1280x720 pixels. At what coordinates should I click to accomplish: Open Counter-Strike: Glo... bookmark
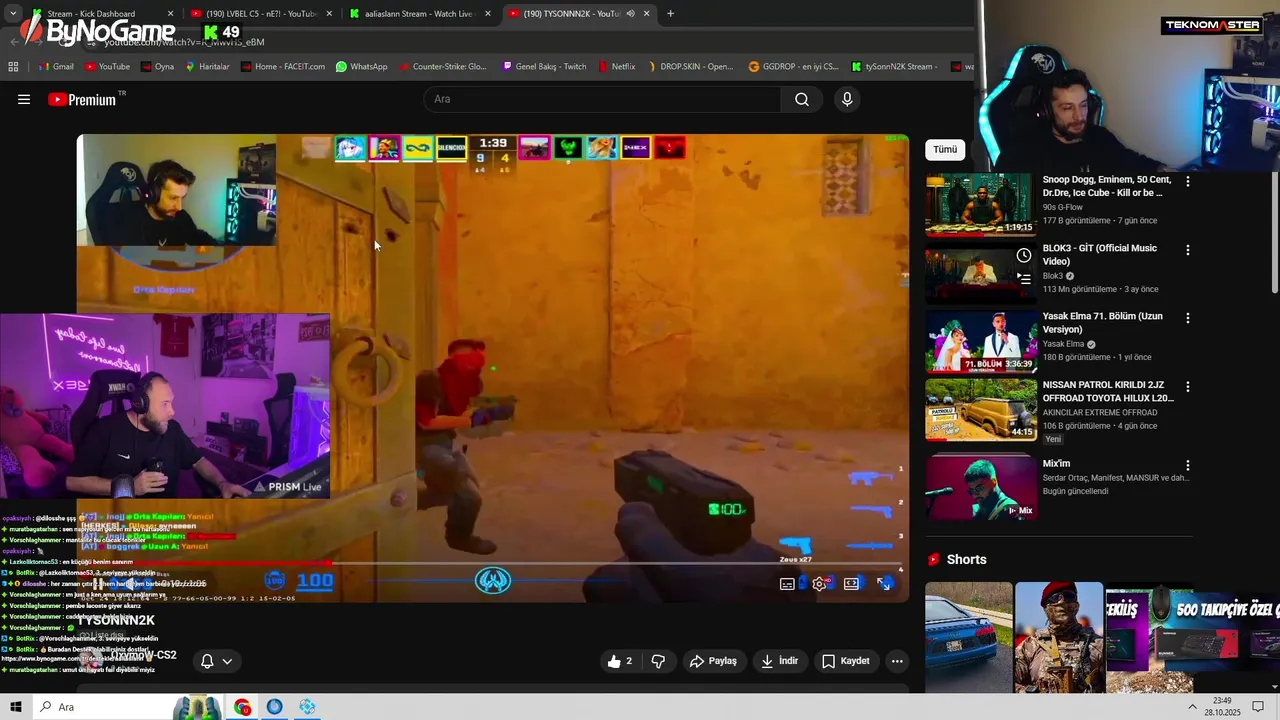(x=443, y=67)
